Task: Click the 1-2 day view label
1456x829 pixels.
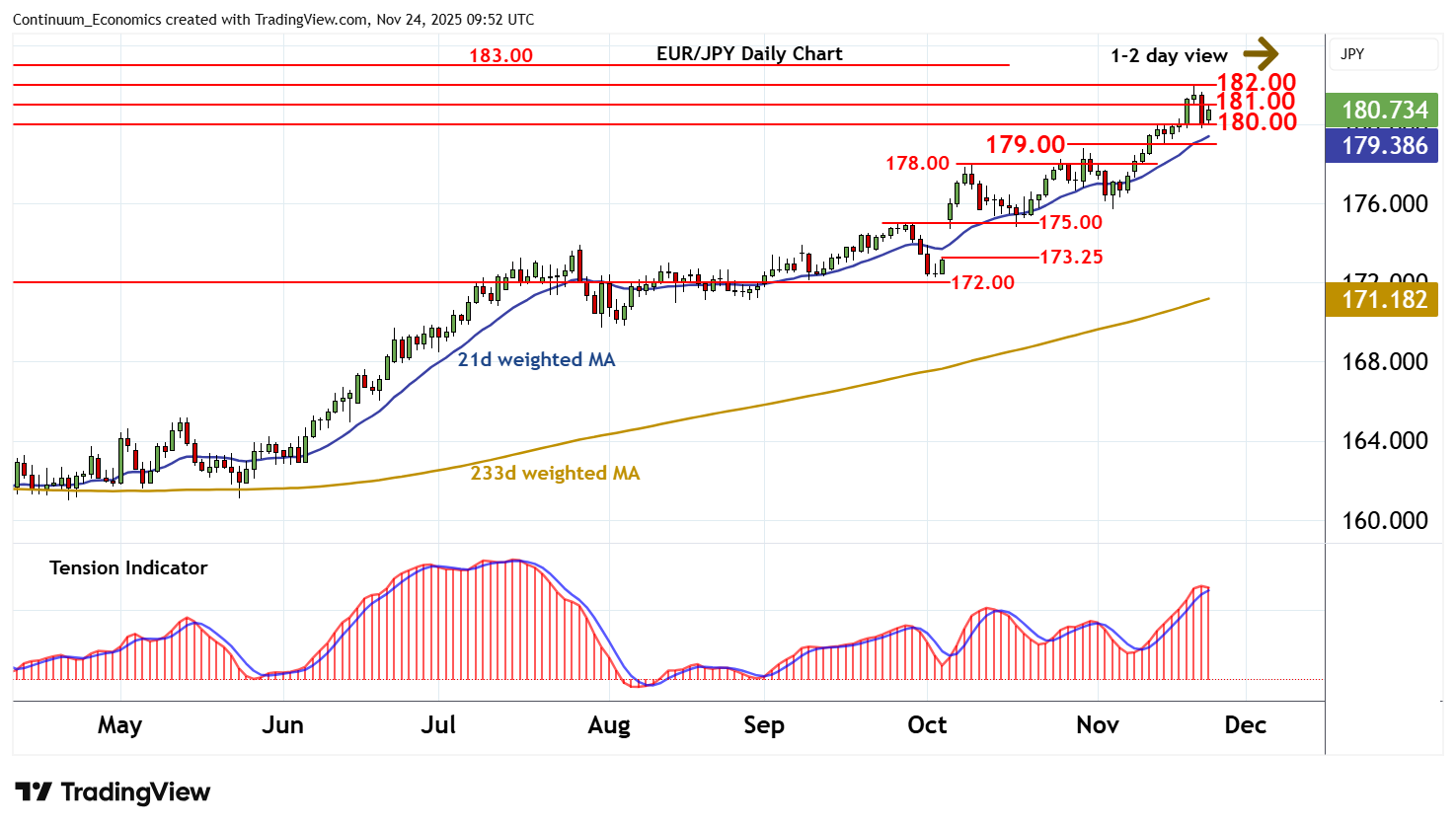Action: tap(1169, 55)
